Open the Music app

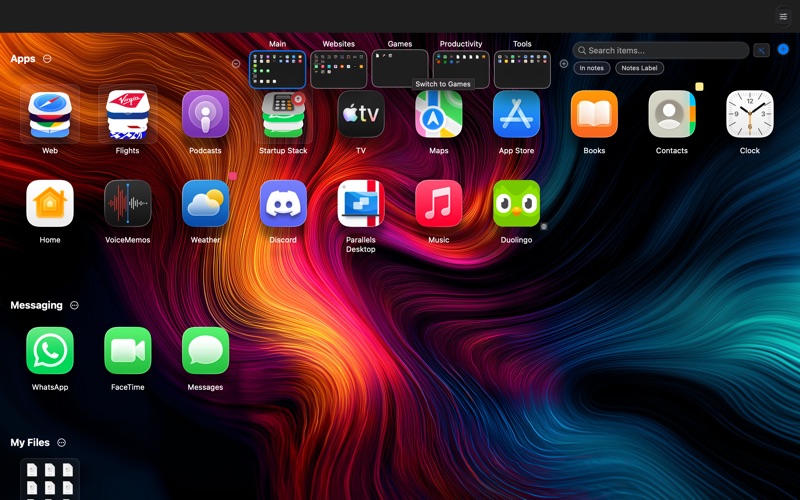tap(439, 204)
